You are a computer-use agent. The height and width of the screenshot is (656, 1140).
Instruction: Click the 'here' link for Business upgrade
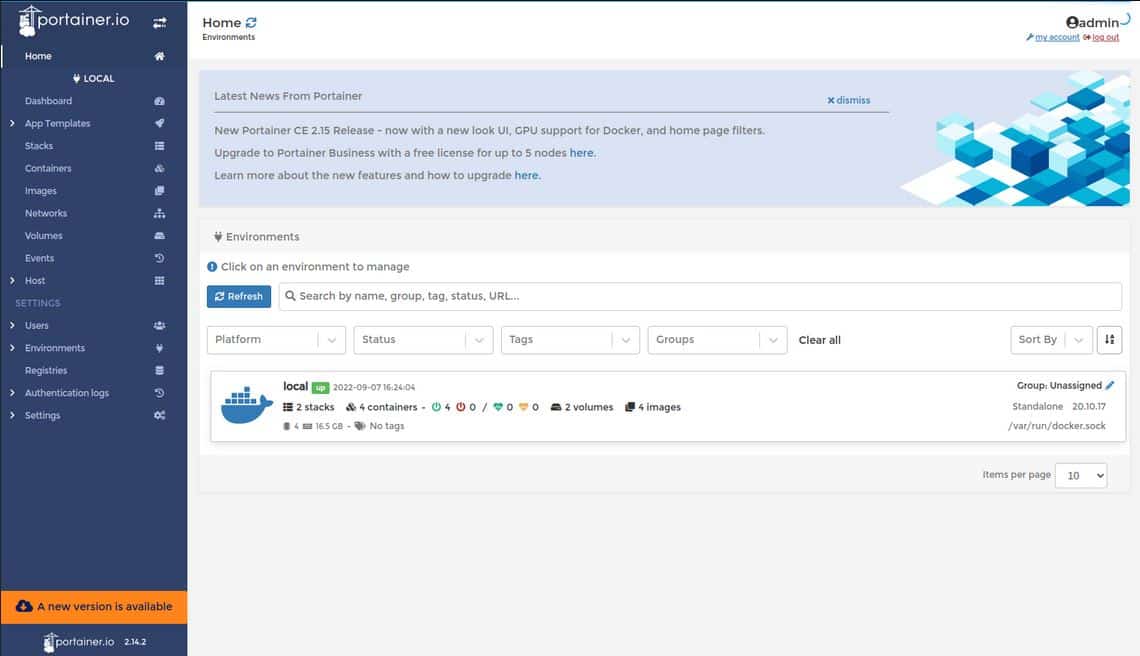(582, 153)
